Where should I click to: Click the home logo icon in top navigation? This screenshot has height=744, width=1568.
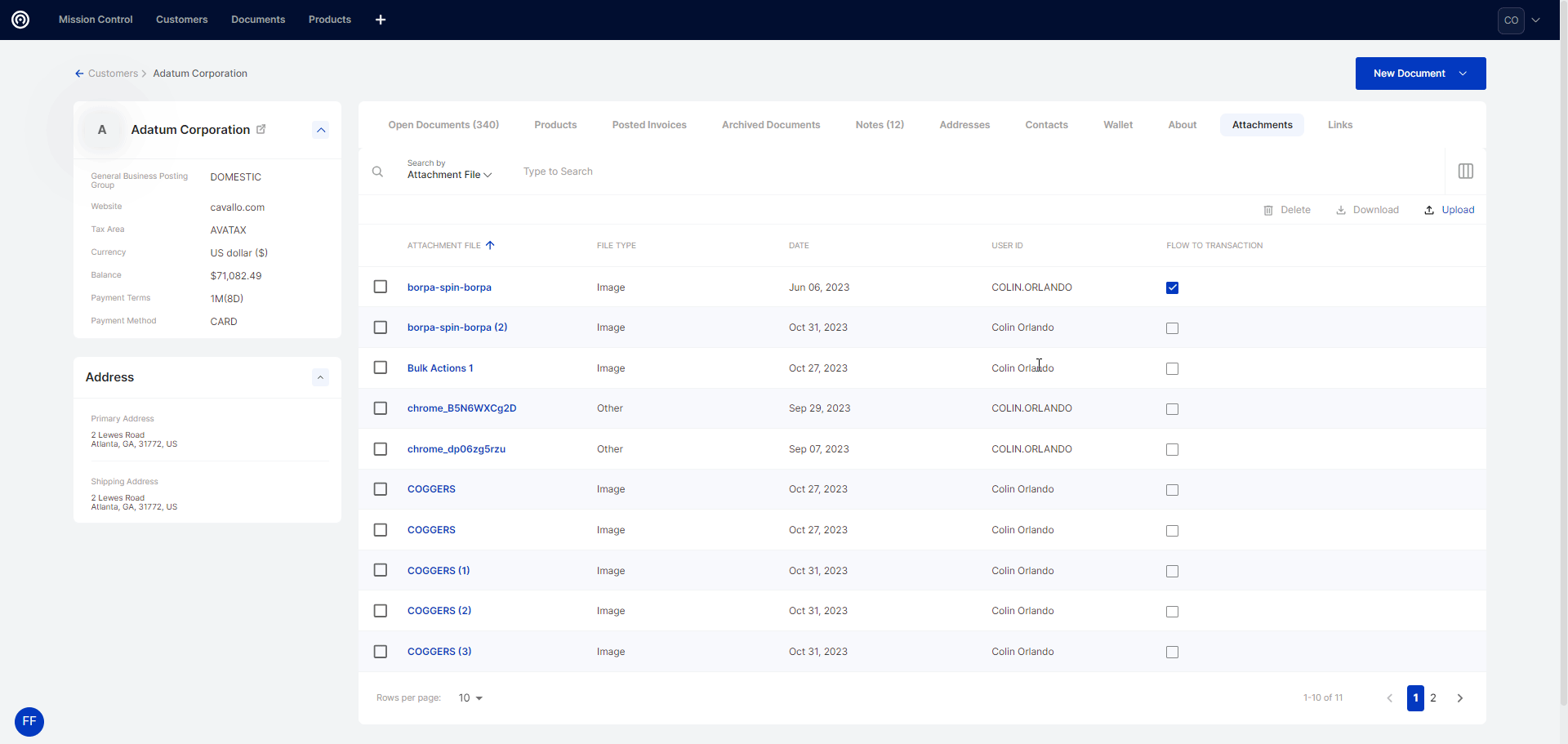tap(20, 20)
